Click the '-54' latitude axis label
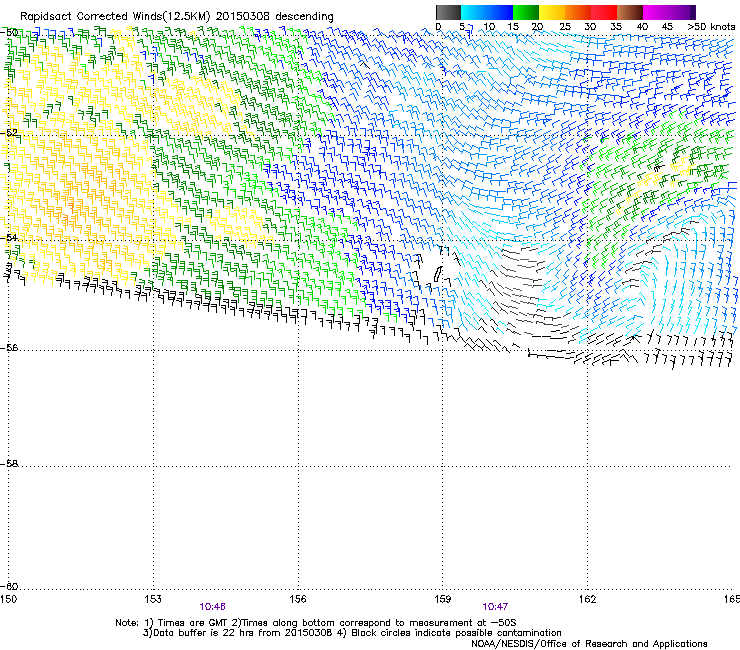 click(x=9, y=237)
